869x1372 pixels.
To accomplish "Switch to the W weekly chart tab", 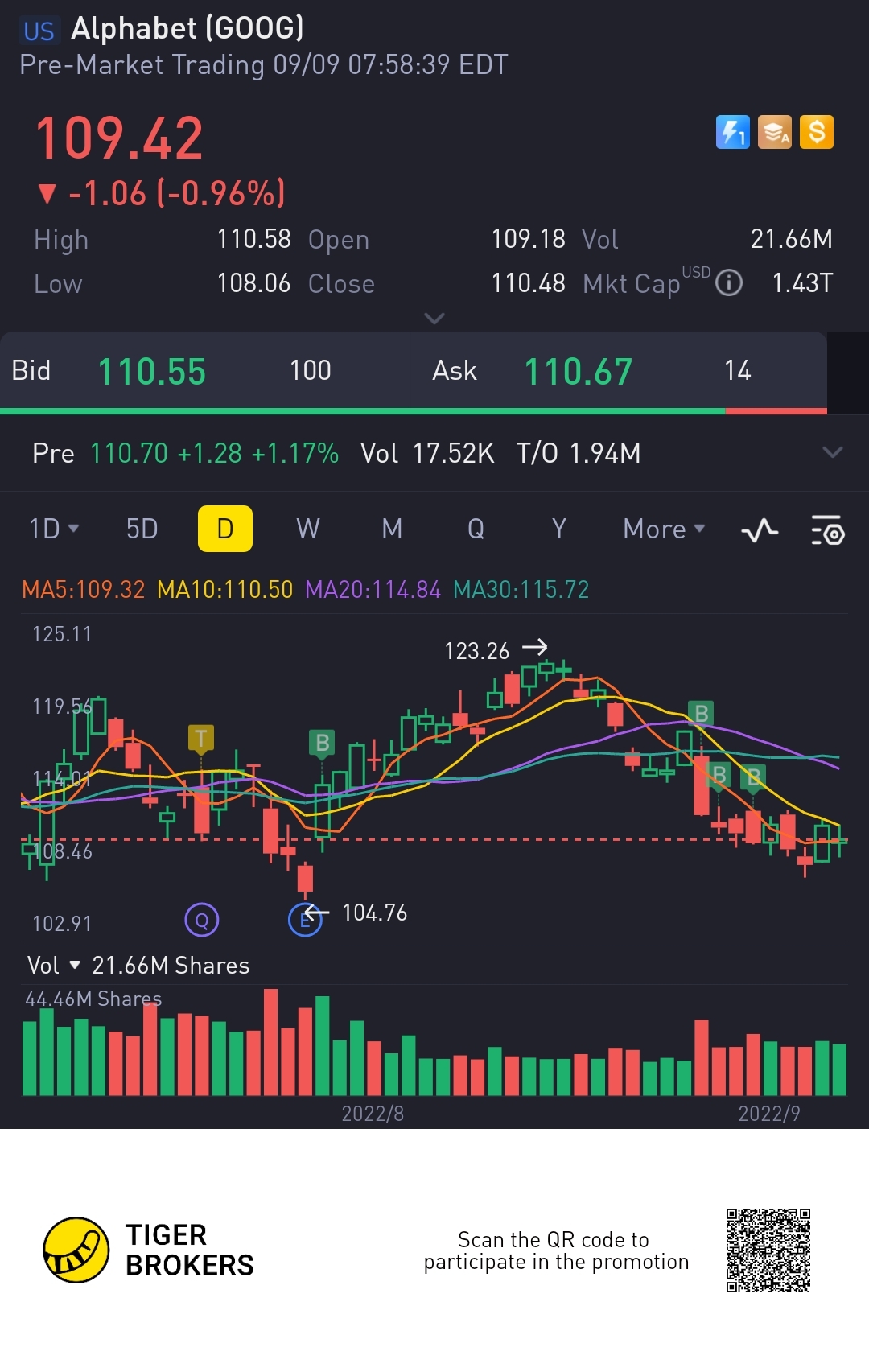I will point(308,529).
